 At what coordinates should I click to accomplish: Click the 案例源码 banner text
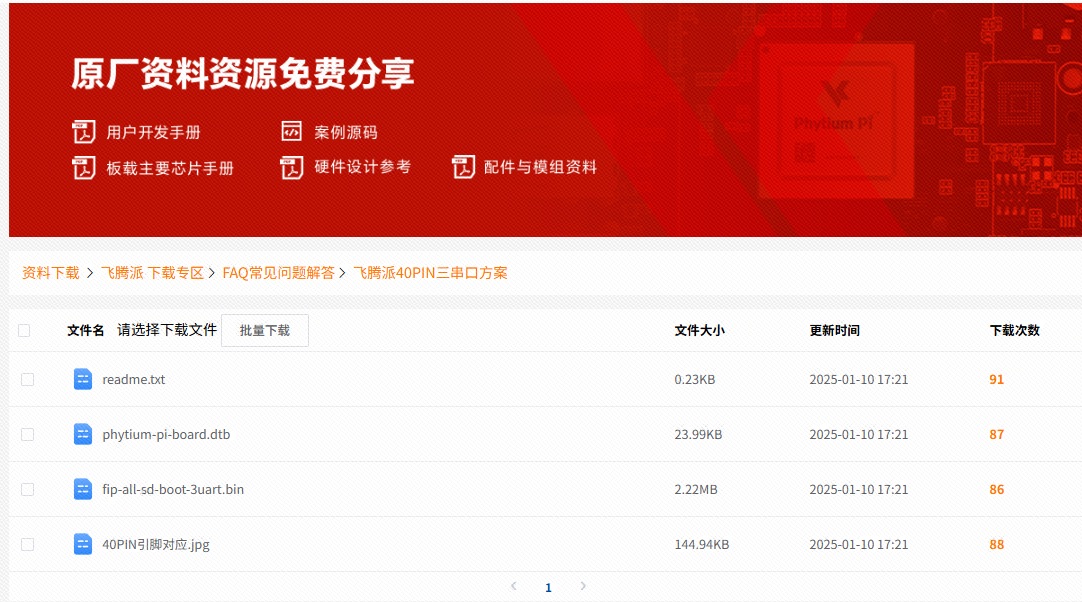(346, 132)
